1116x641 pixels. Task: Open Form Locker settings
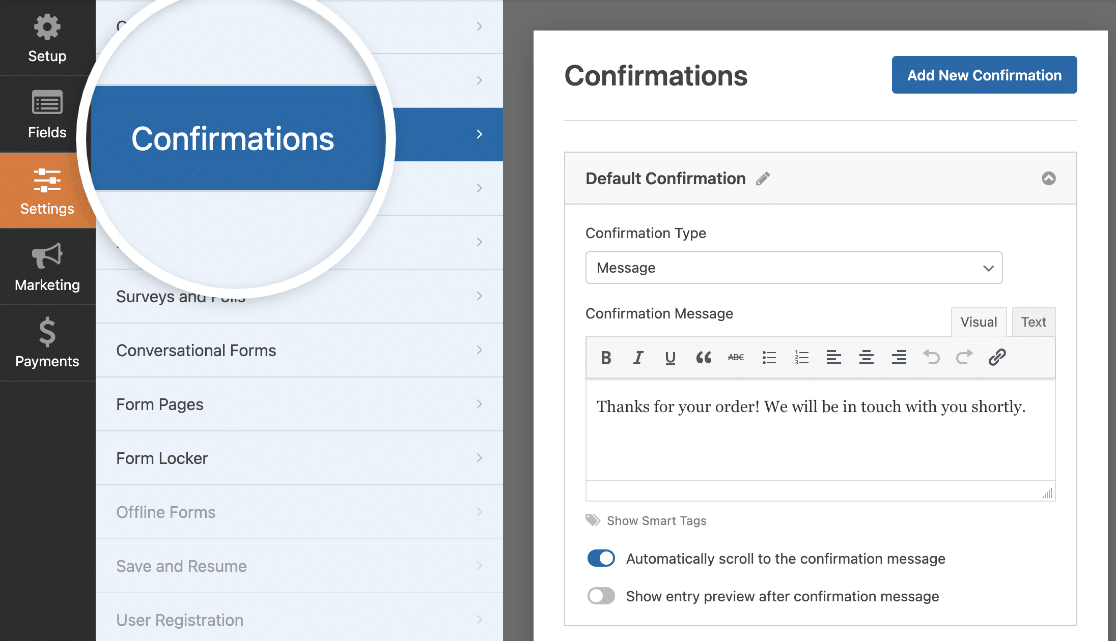(300, 458)
